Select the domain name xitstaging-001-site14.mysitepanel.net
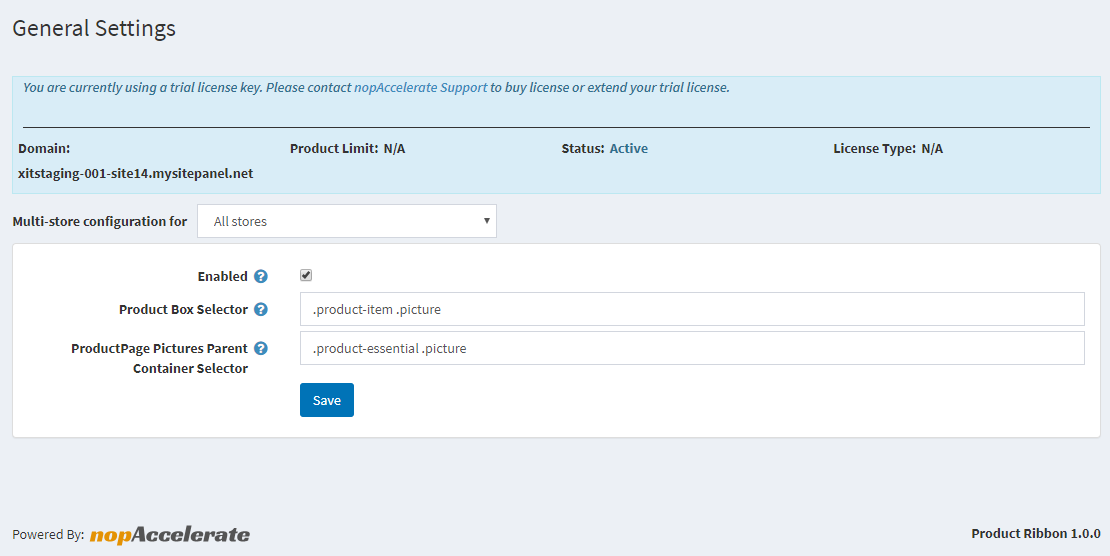This screenshot has height=556, width=1110. point(135,173)
